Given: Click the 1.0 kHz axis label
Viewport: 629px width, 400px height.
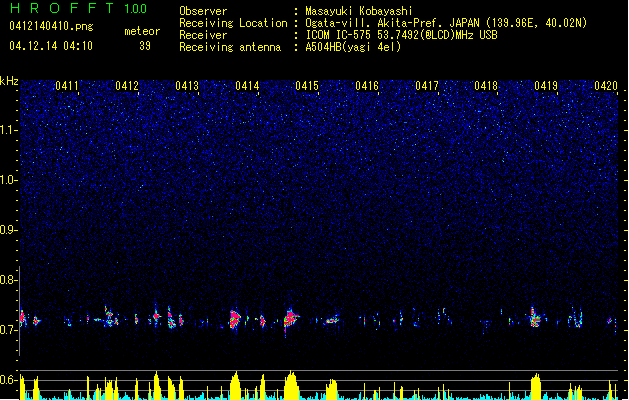Looking at the screenshot, I should (x=8, y=180).
